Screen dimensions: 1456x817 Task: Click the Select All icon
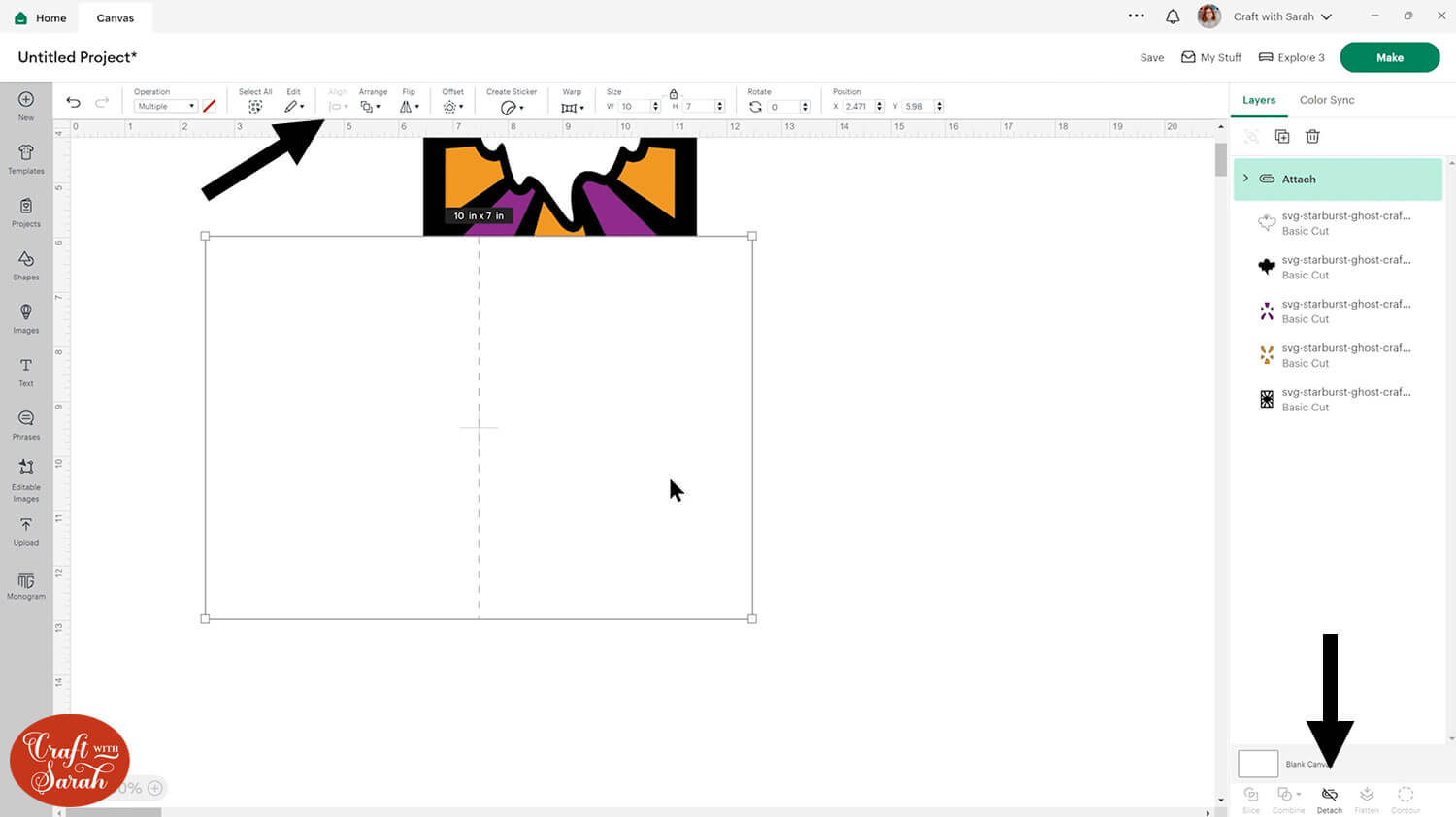[x=255, y=107]
